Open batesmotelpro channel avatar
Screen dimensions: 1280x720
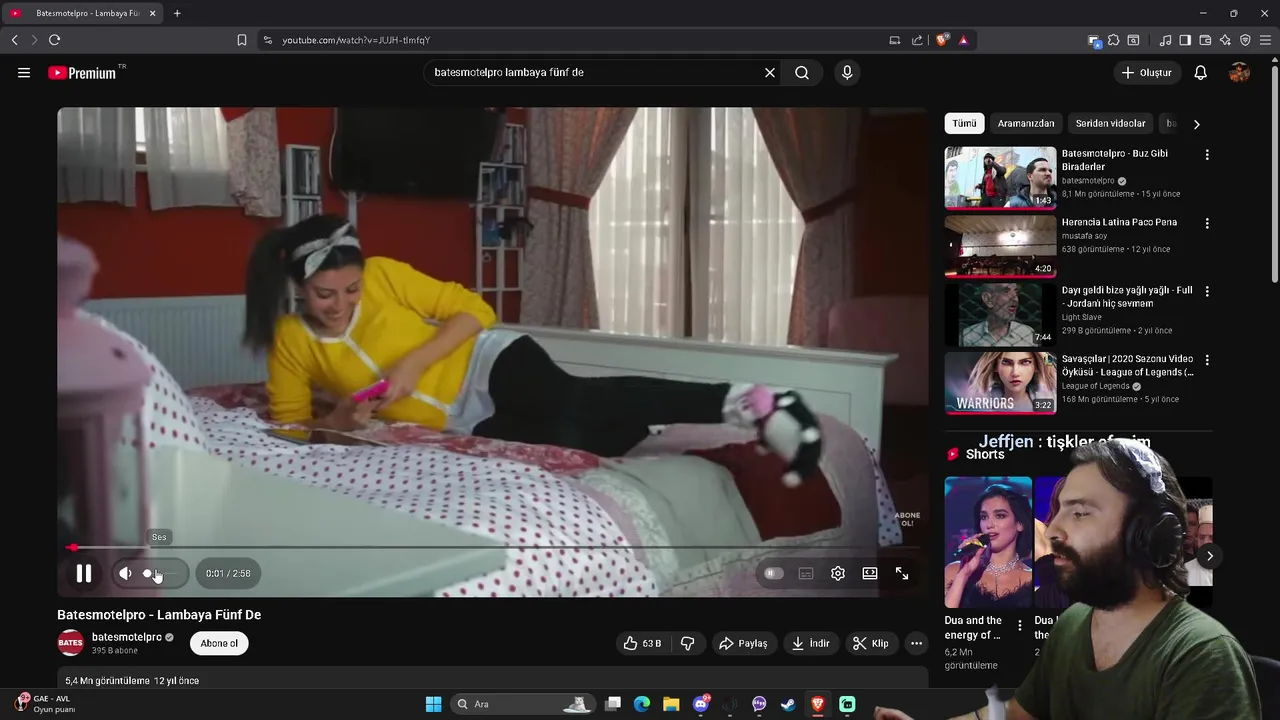point(70,643)
